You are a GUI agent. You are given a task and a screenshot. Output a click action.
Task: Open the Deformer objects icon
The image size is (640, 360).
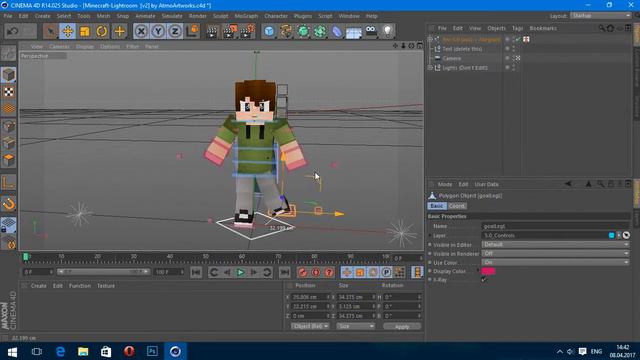pos(337,31)
